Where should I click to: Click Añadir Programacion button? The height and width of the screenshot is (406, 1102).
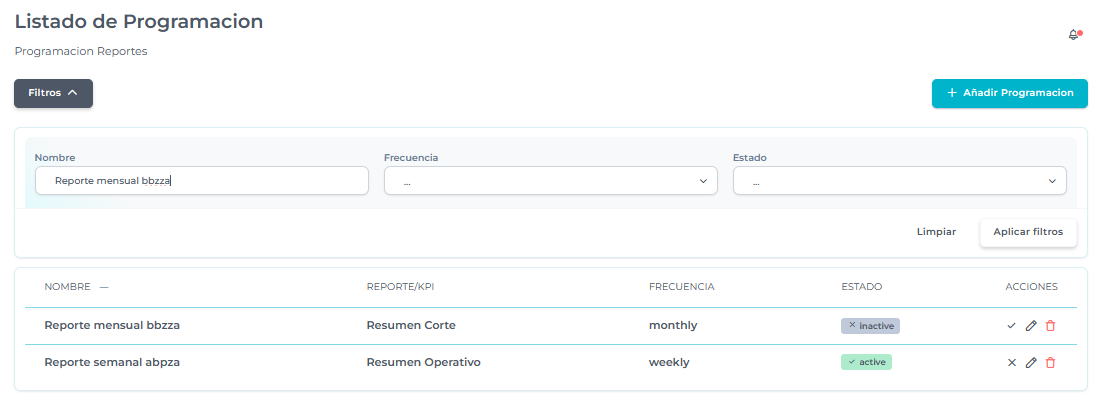click(x=1009, y=93)
